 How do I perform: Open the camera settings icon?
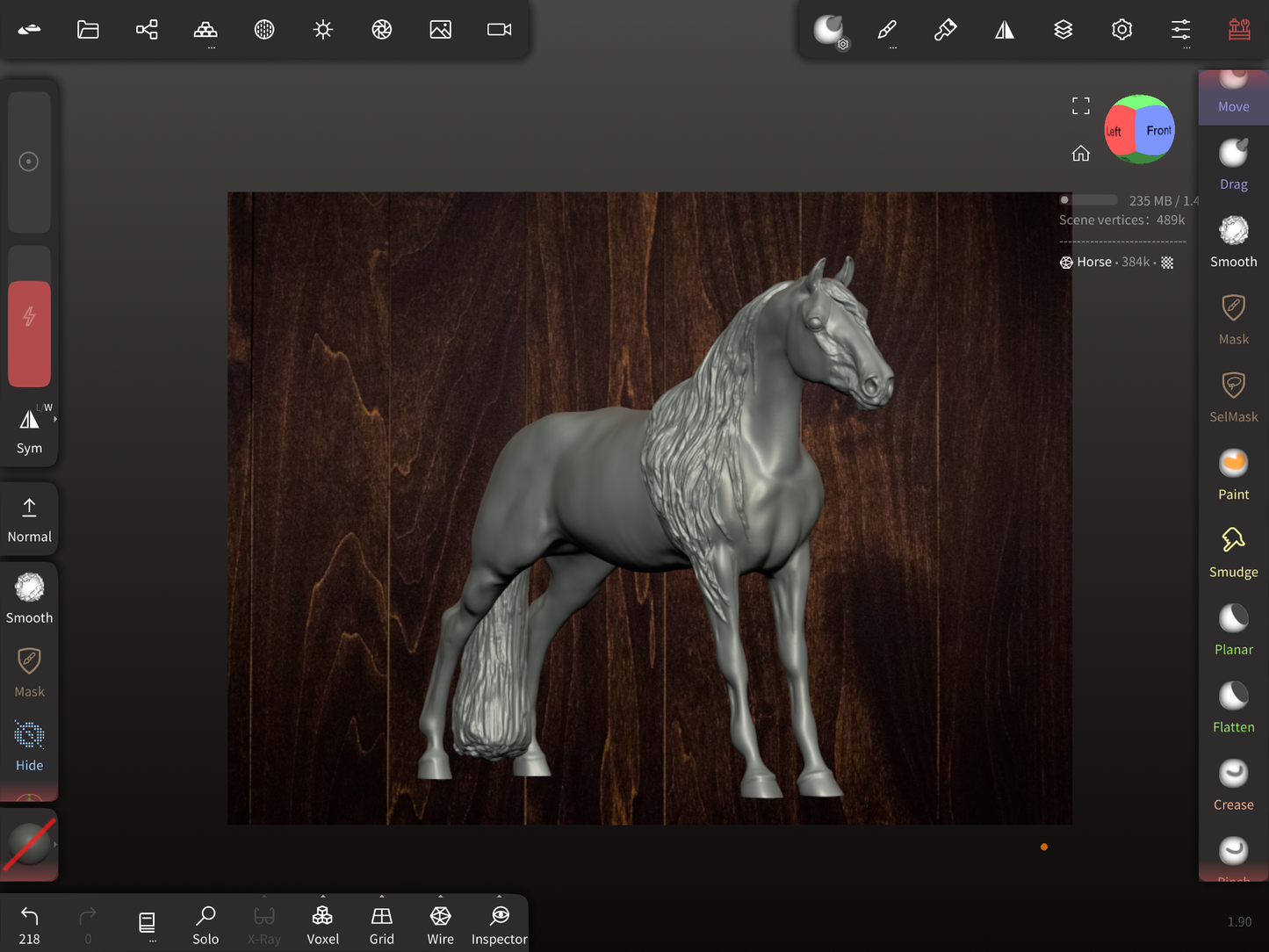click(x=499, y=30)
